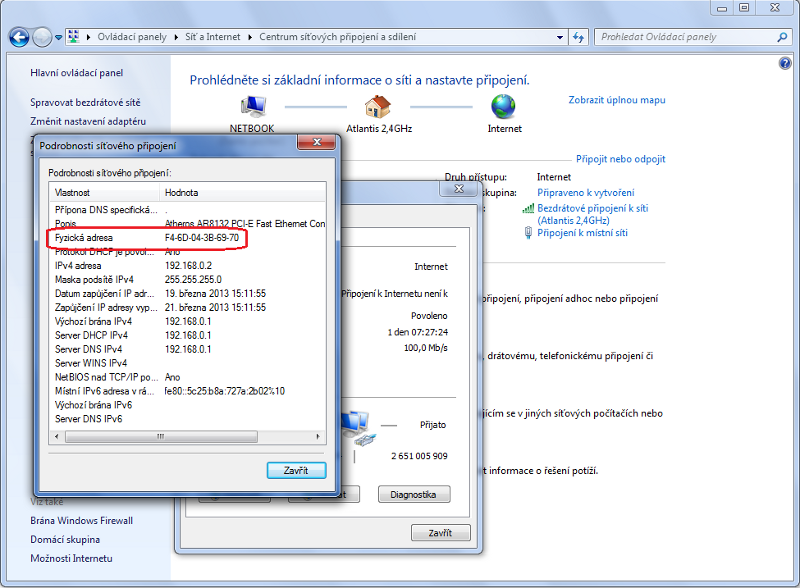Select Ovládací panely breadcrumb
Image resolution: width=800 pixels, height=588 pixels.
tap(132, 37)
